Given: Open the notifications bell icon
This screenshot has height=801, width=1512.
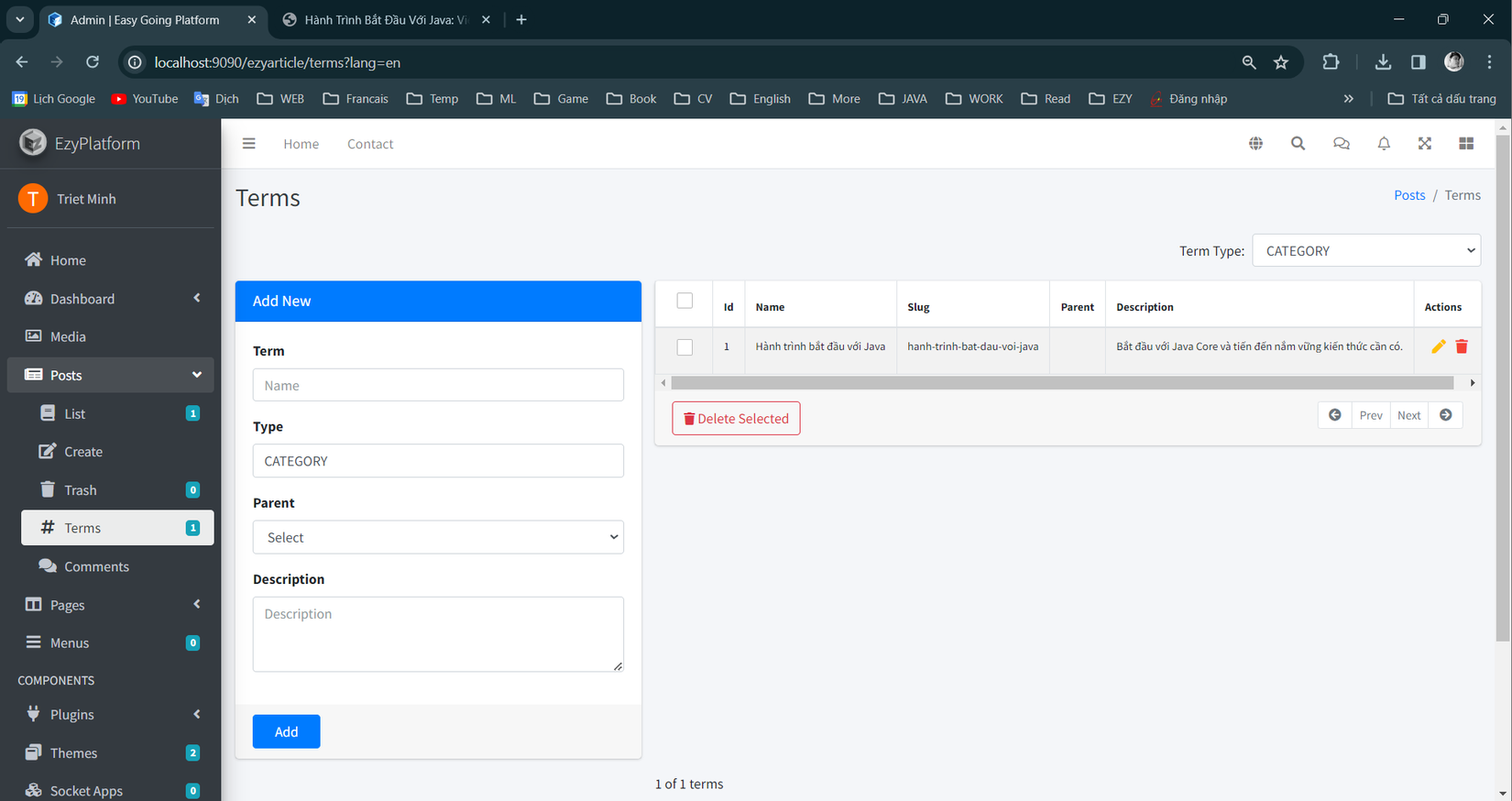Looking at the screenshot, I should 1384,144.
